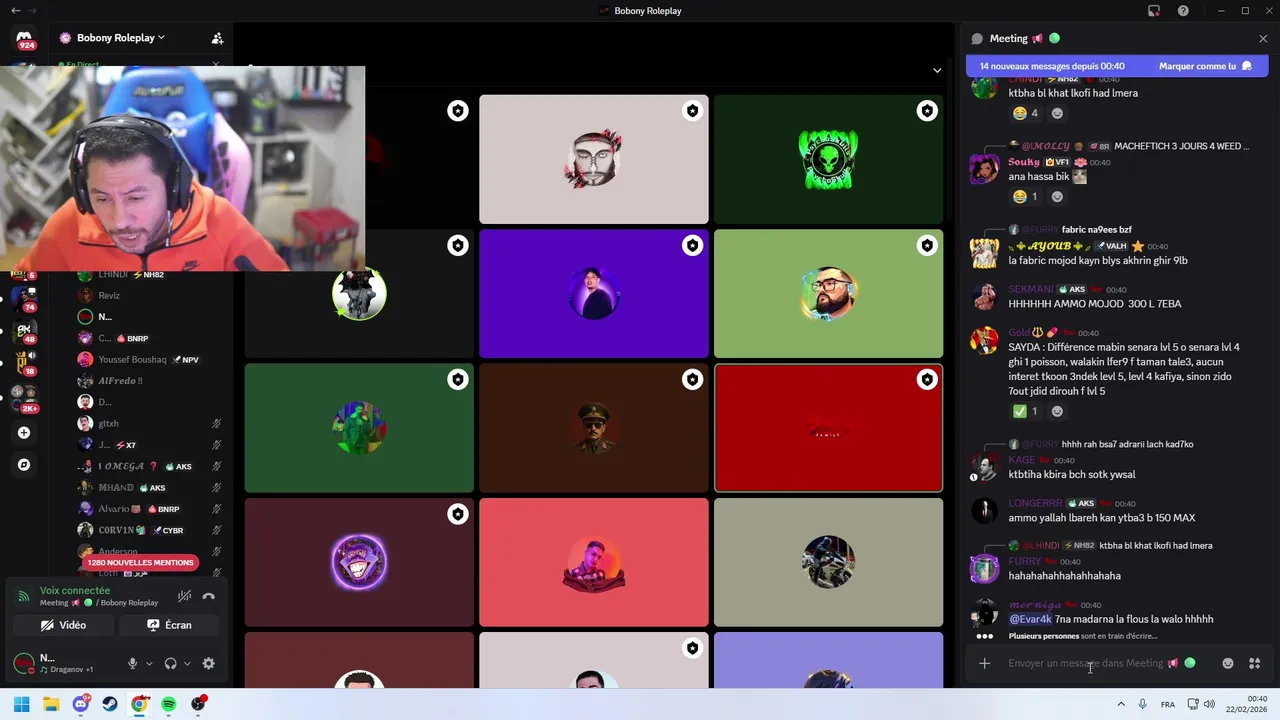1280x720 pixels.
Task: Open the apps launcher icon in message bar
Action: point(1254,663)
